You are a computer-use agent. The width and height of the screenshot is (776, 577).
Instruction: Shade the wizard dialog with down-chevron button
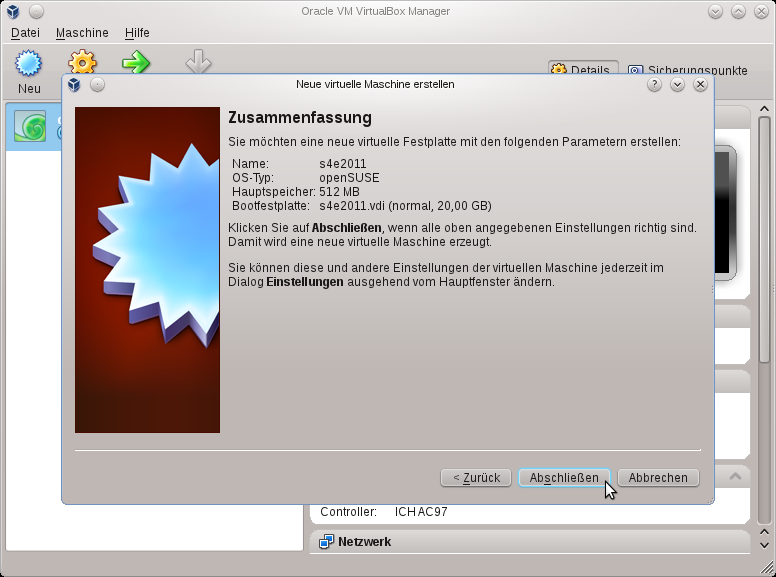point(678,85)
